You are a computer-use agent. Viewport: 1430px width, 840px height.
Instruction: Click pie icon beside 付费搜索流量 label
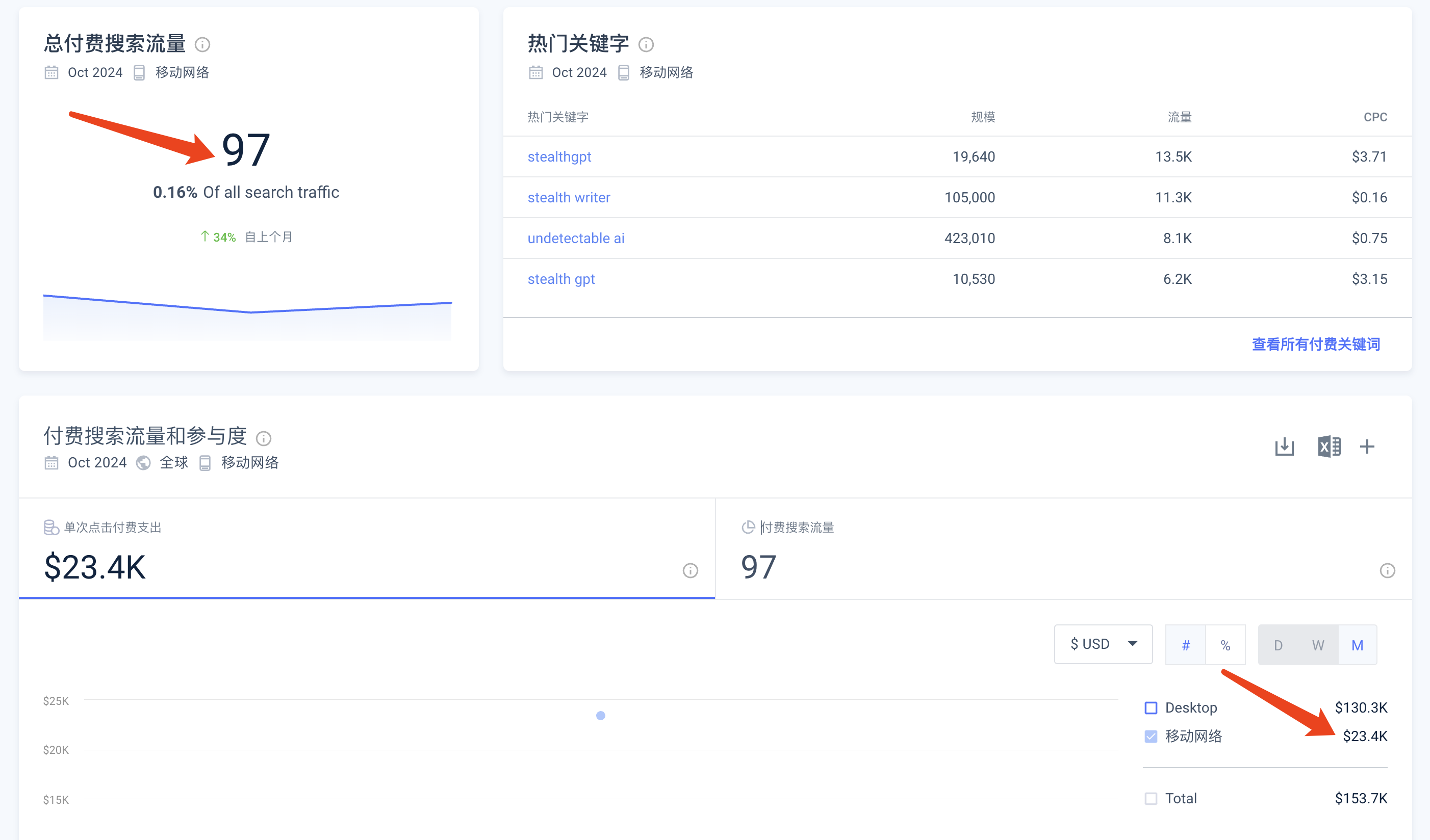748,528
